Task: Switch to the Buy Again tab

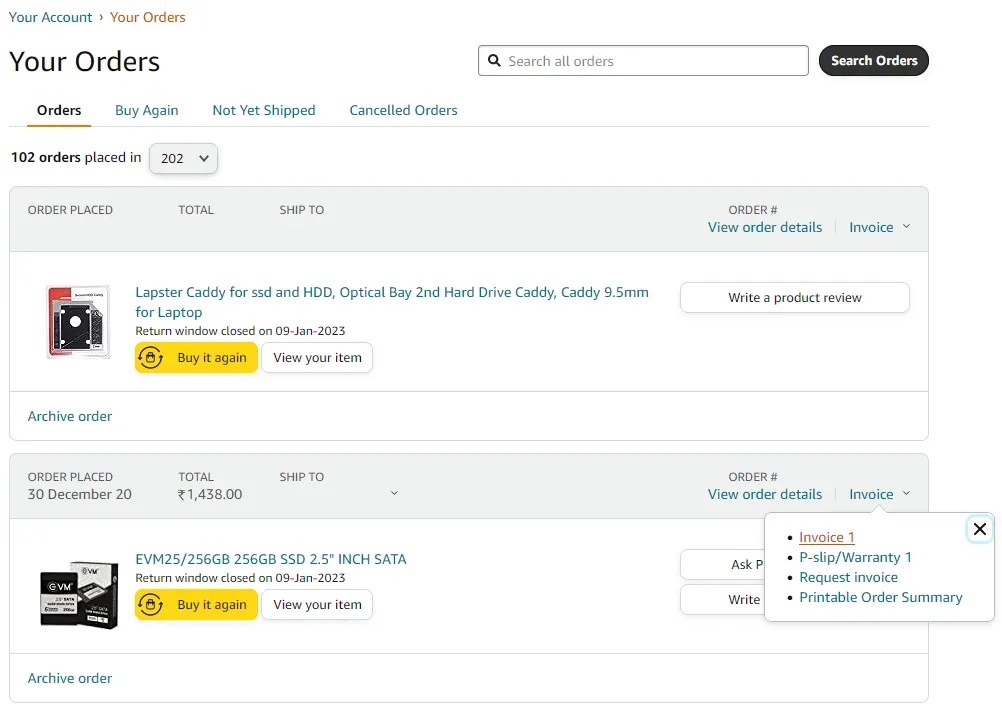Action: point(146,110)
